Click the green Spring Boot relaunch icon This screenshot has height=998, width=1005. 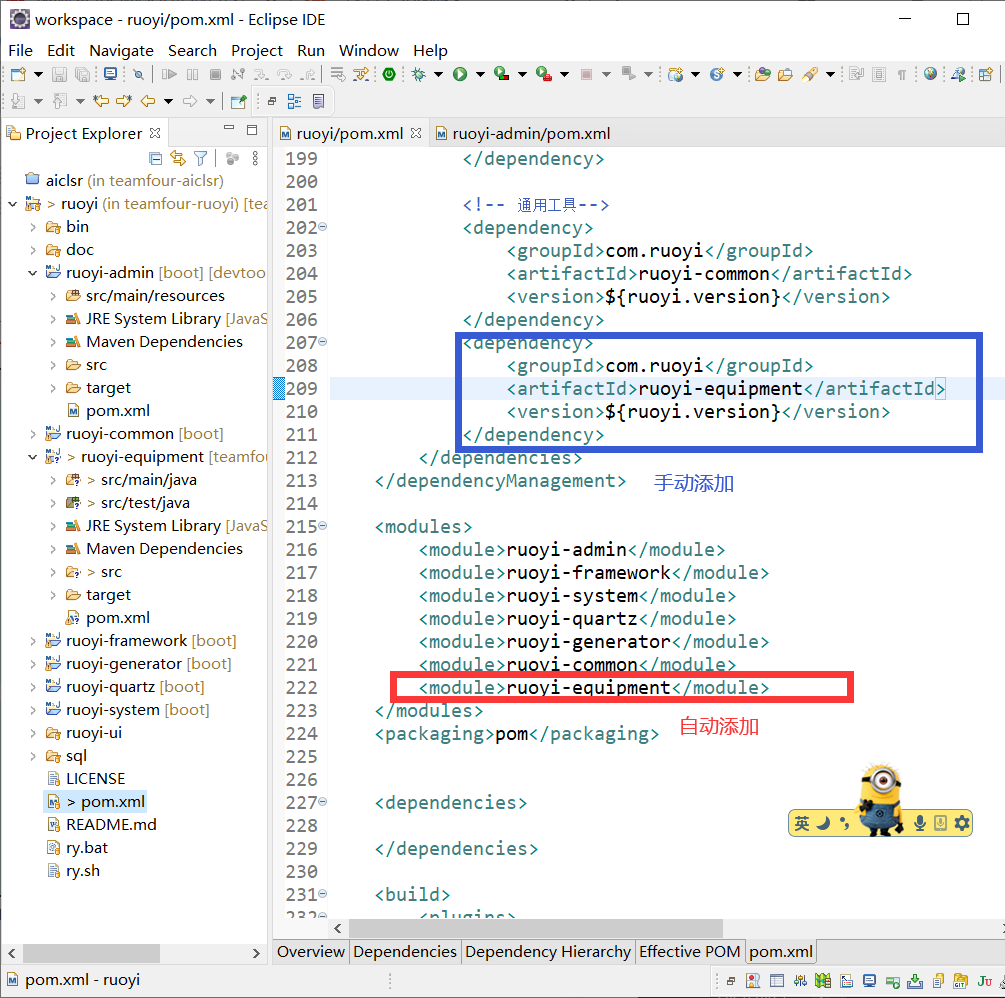[x=388, y=74]
